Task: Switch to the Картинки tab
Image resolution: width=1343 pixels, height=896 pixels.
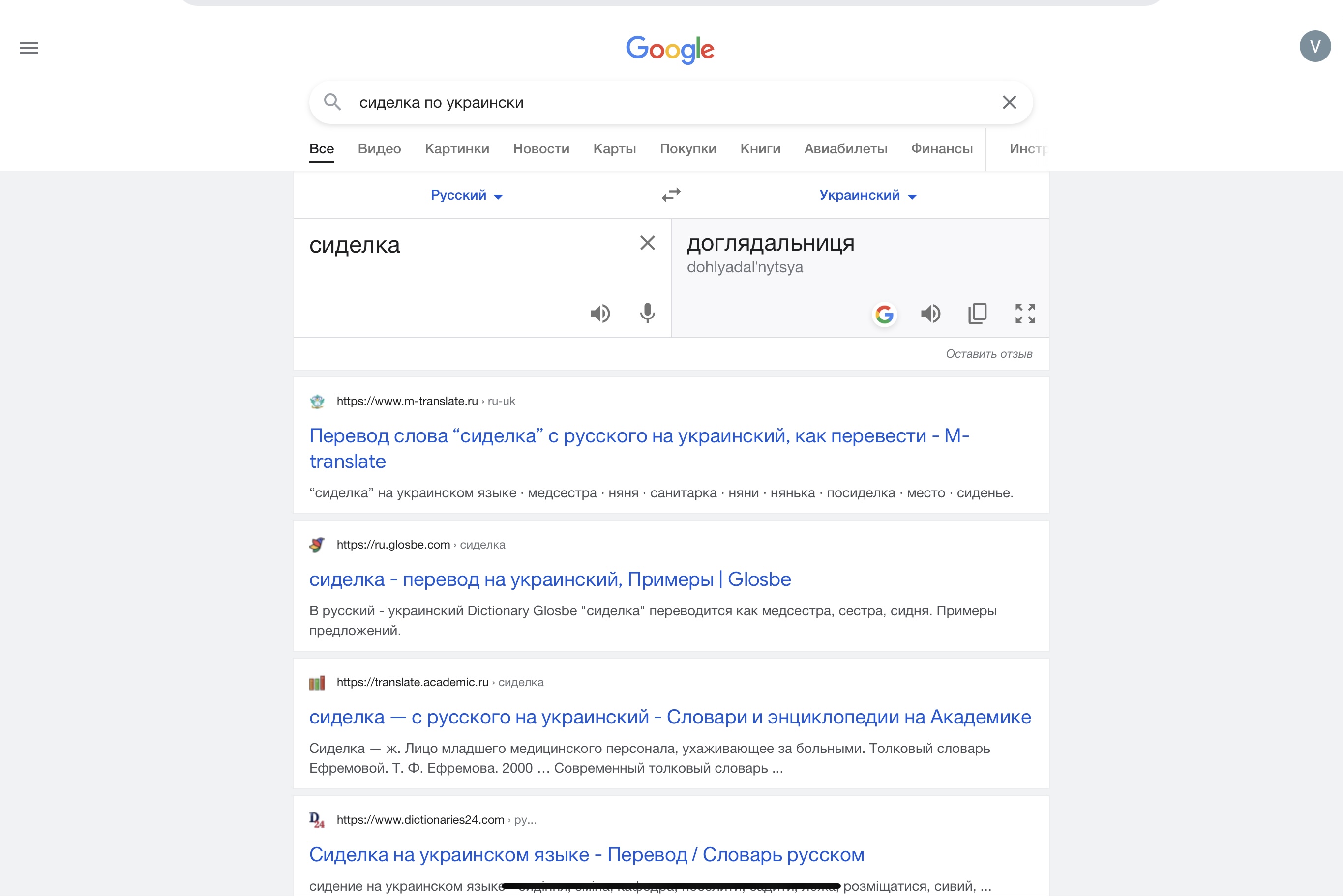Action: coord(457,148)
